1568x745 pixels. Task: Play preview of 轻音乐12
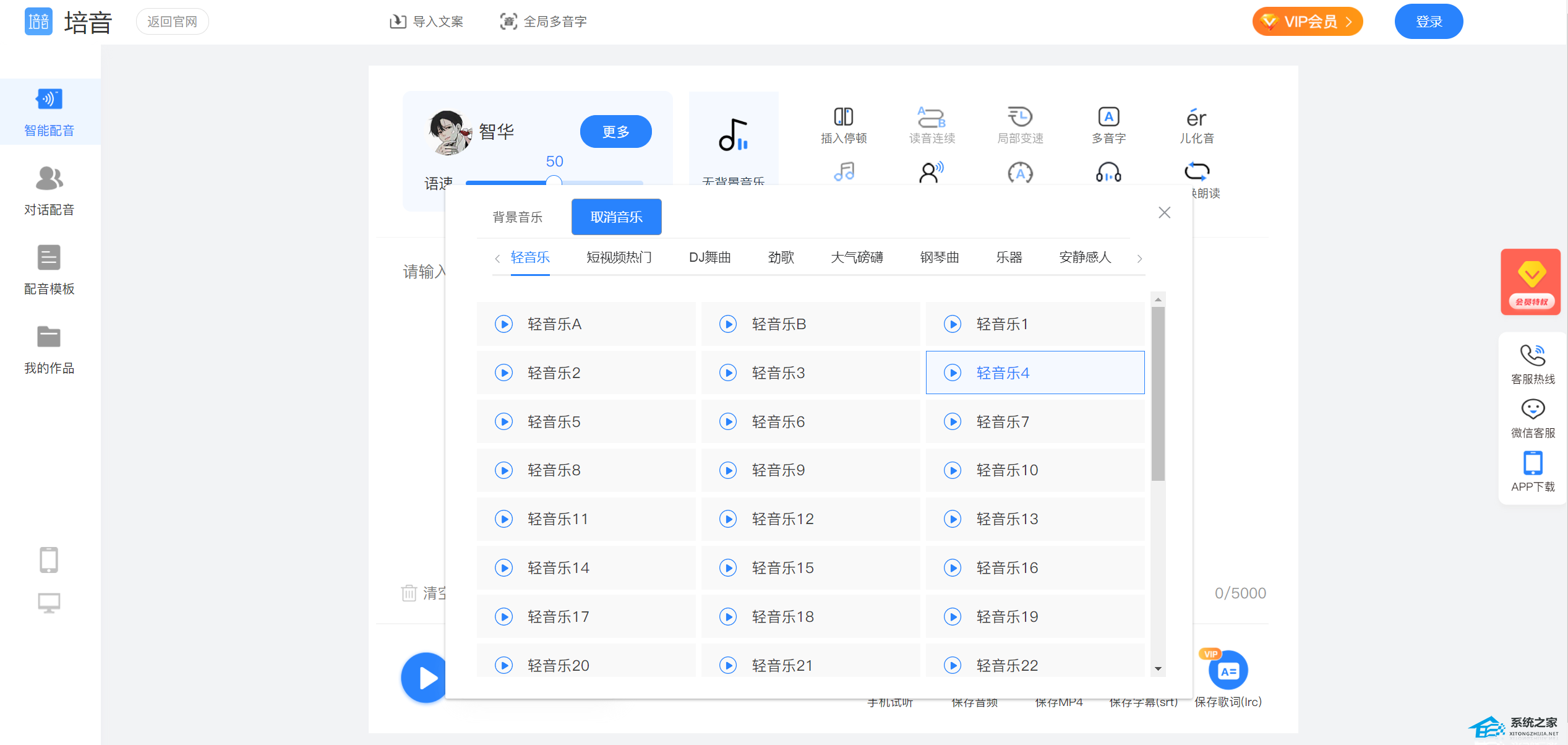click(728, 519)
